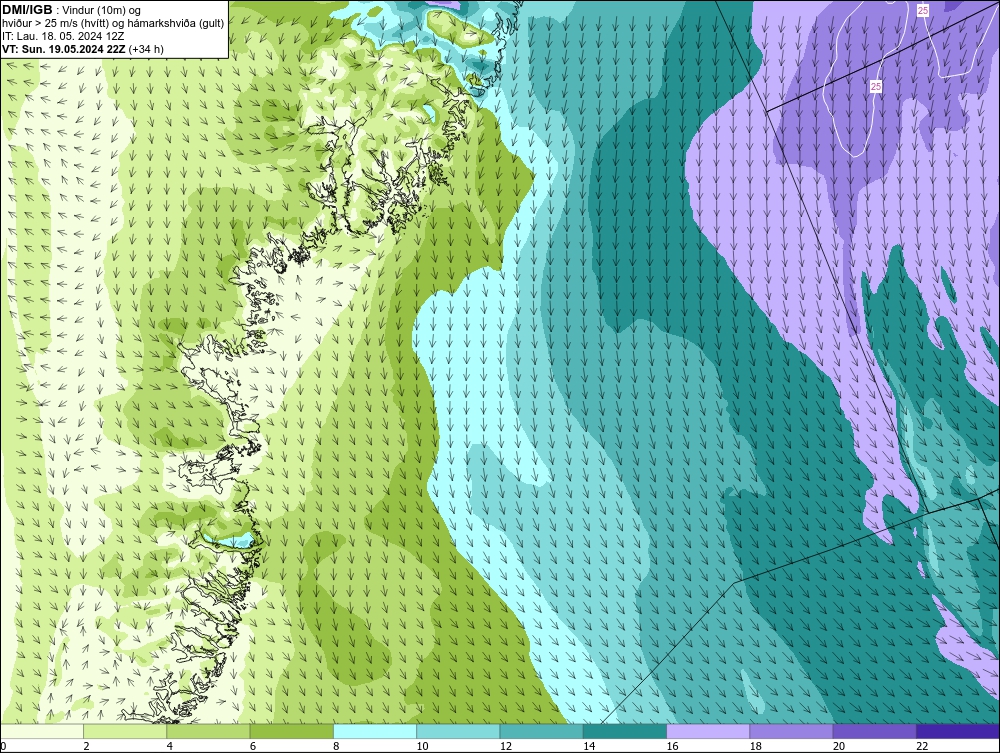The width and height of the screenshot is (1000, 753).
Task: Click the lower '25' gust contour label
Action: tap(876, 86)
